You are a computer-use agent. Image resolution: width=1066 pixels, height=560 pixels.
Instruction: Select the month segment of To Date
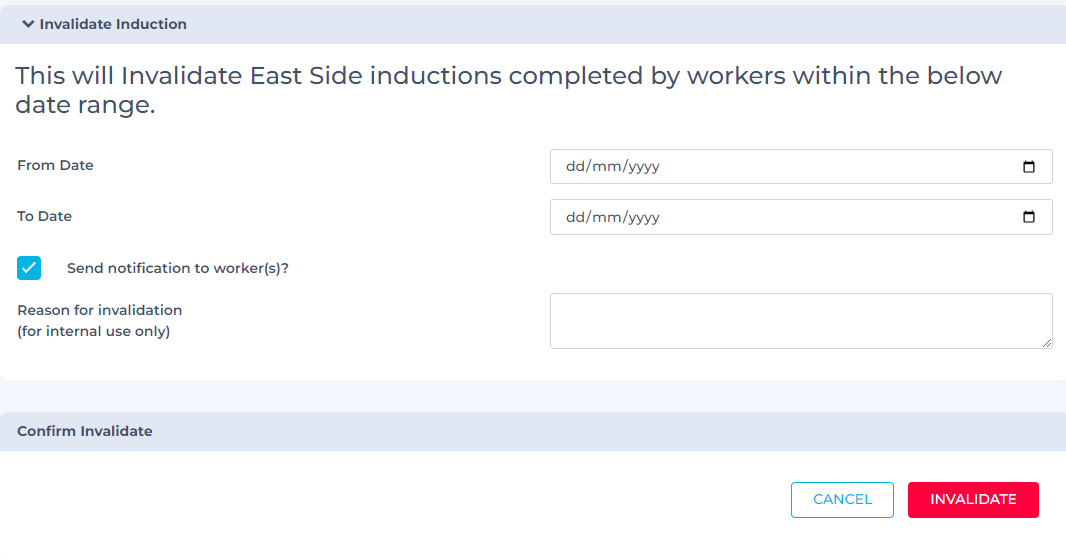607,217
